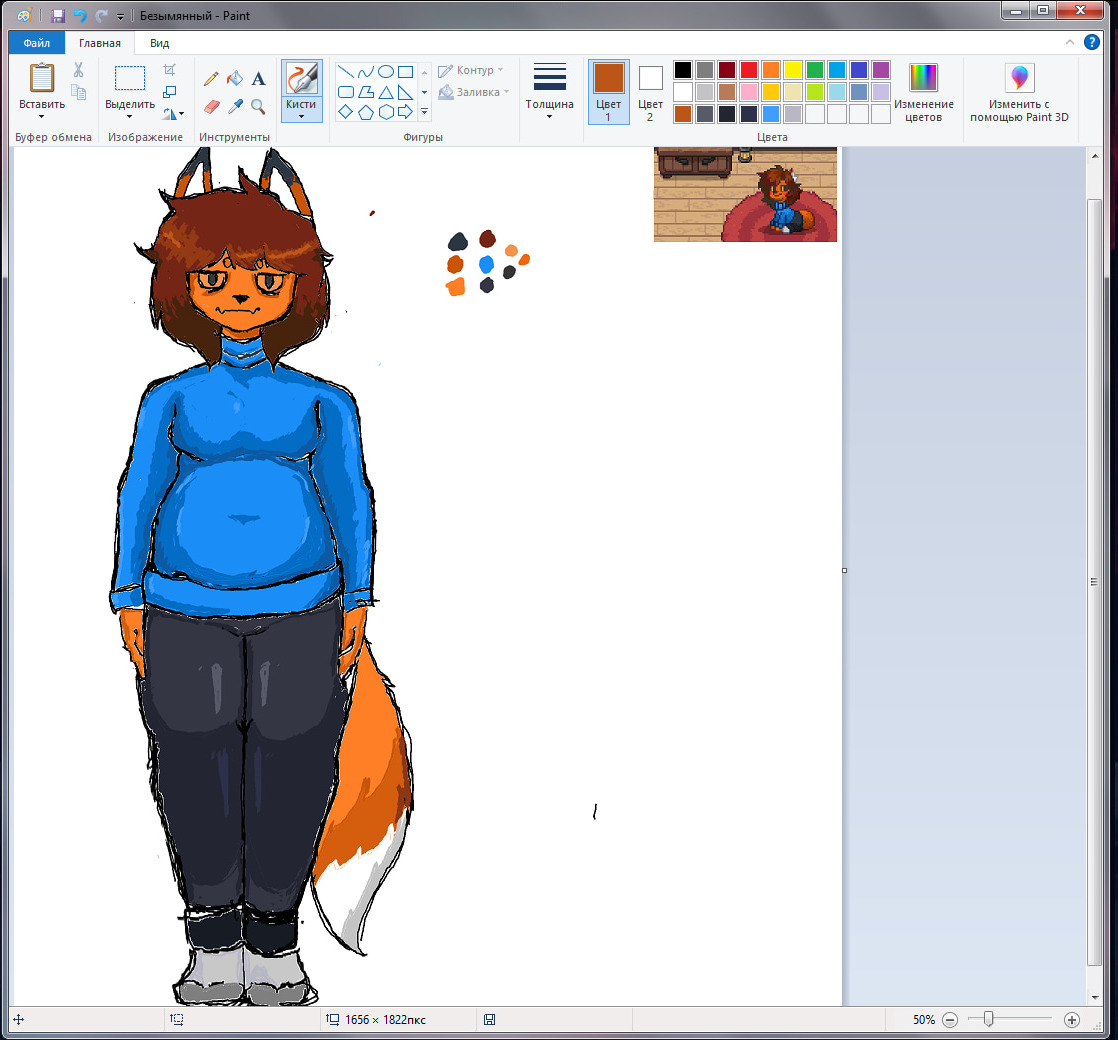The height and width of the screenshot is (1040, 1118).
Task: Select the Magnifier tool
Action: [x=258, y=106]
